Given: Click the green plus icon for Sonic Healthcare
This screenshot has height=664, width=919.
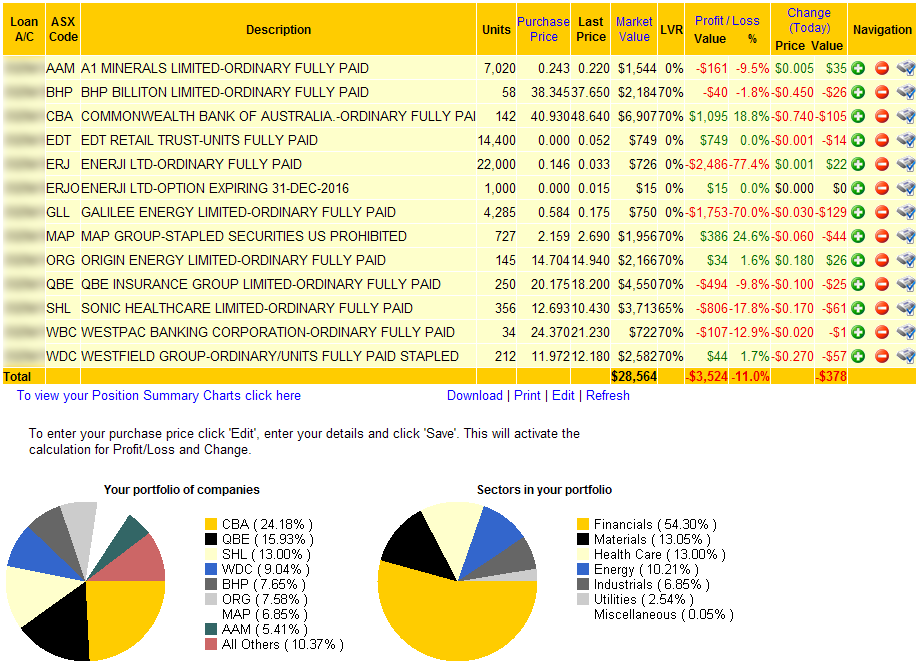Looking at the screenshot, I should tap(858, 308).
